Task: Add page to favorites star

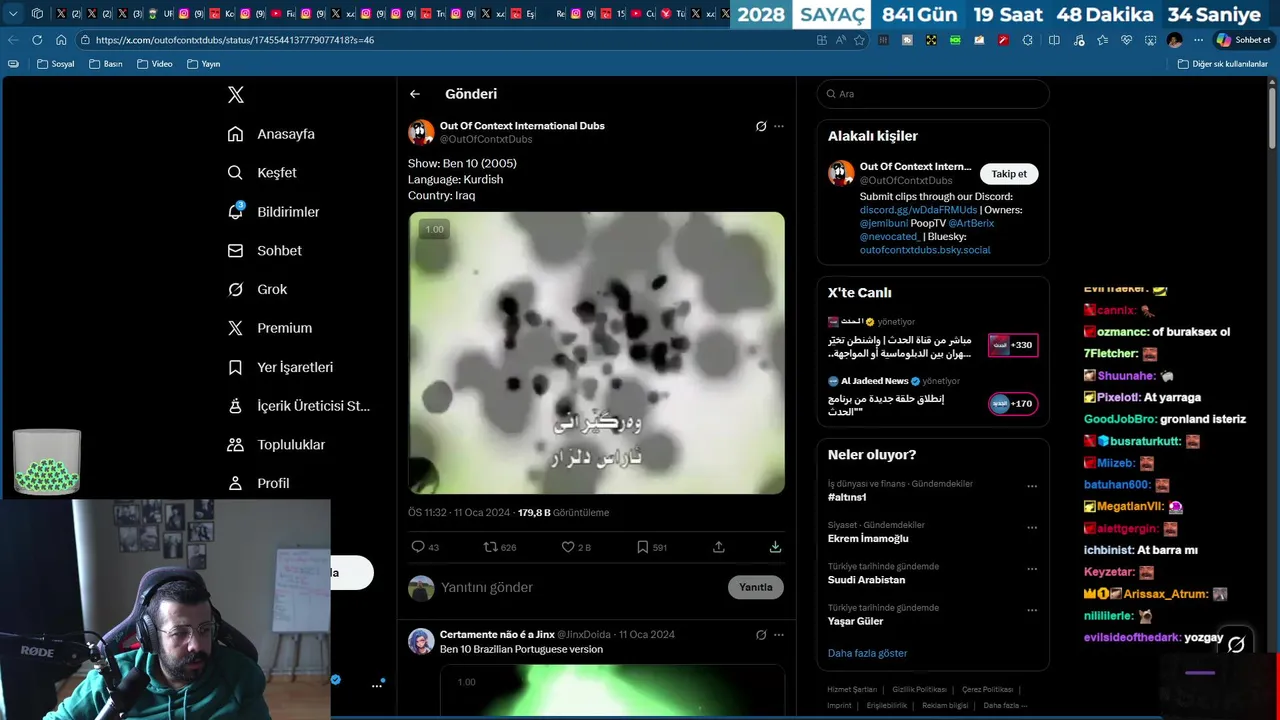Action: pyautogui.click(x=859, y=40)
